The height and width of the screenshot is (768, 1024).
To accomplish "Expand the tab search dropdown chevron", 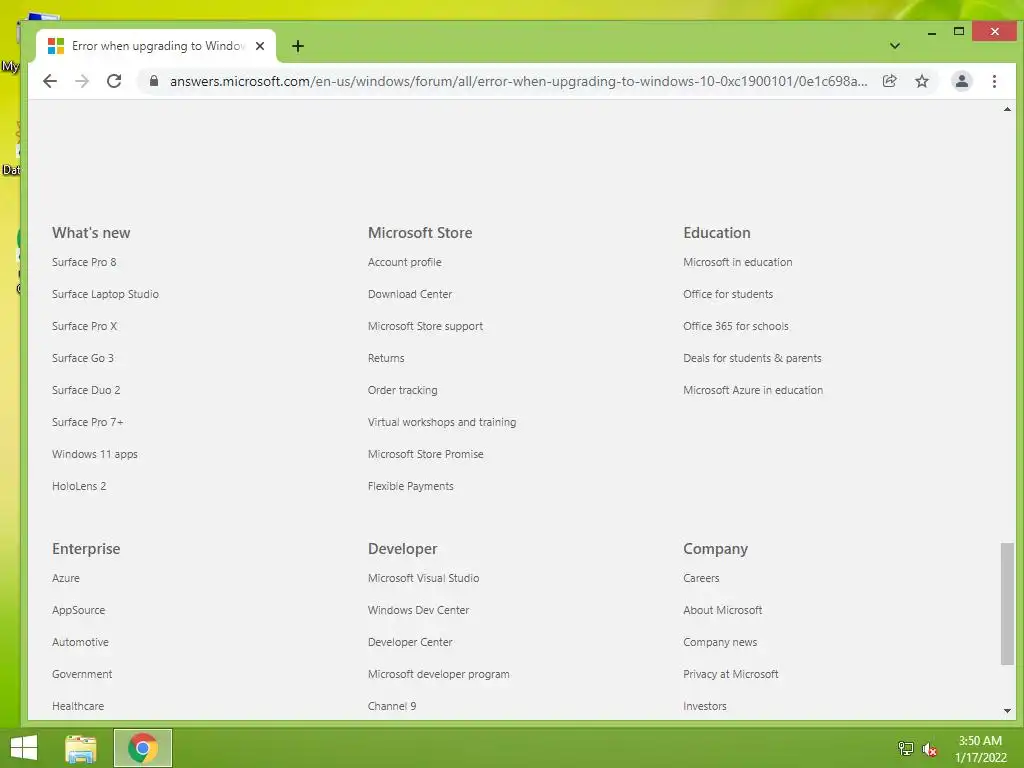I will pos(895,46).
